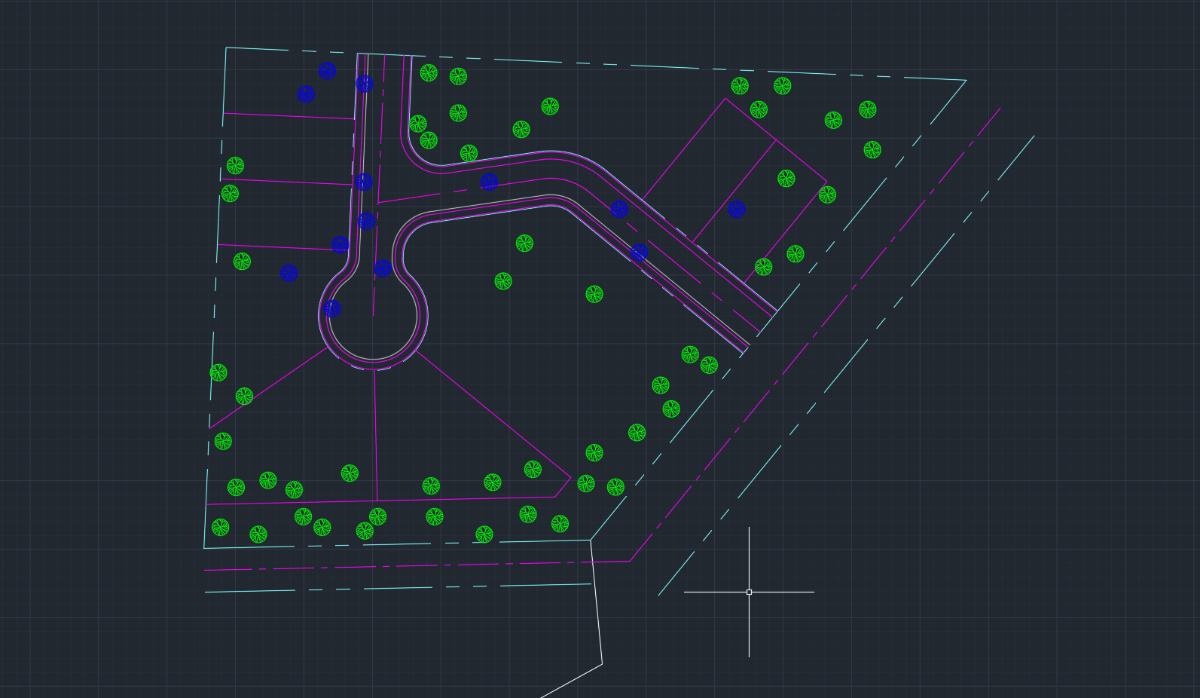
Task: Click the outermost diagonal cyan dashed line
Action: pyautogui.click(x=846, y=366)
